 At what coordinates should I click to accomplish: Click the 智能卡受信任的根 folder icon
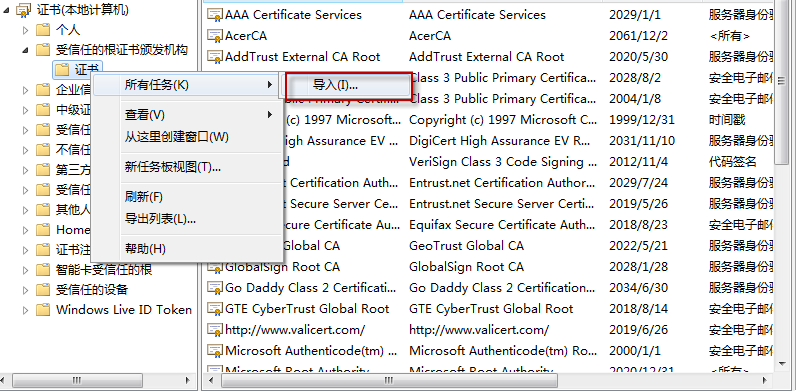click(43, 270)
